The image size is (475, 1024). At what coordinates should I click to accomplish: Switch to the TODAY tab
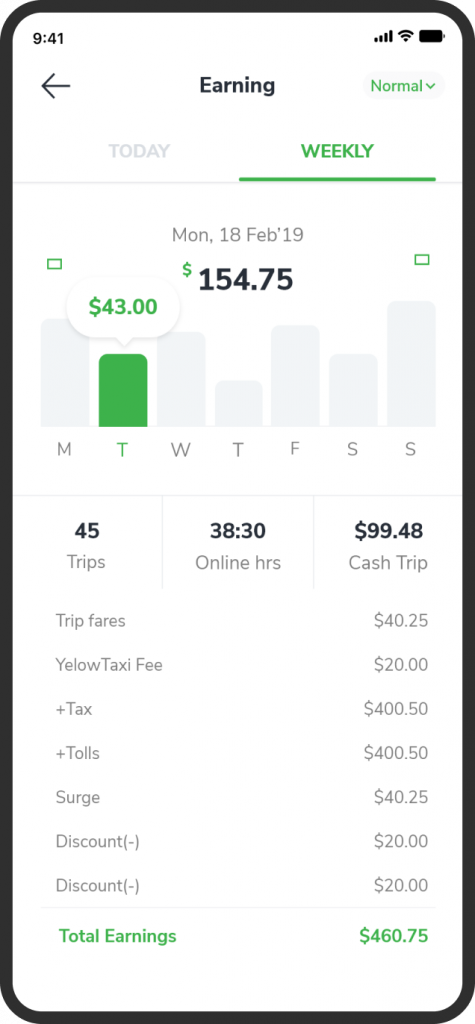click(139, 152)
